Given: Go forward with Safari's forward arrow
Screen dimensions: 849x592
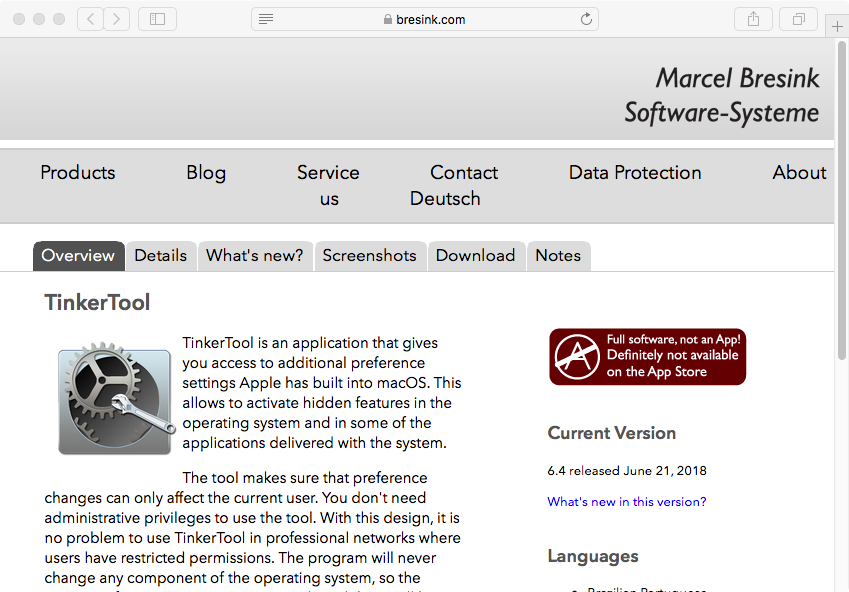Looking at the screenshot, I should coord(116,19).
